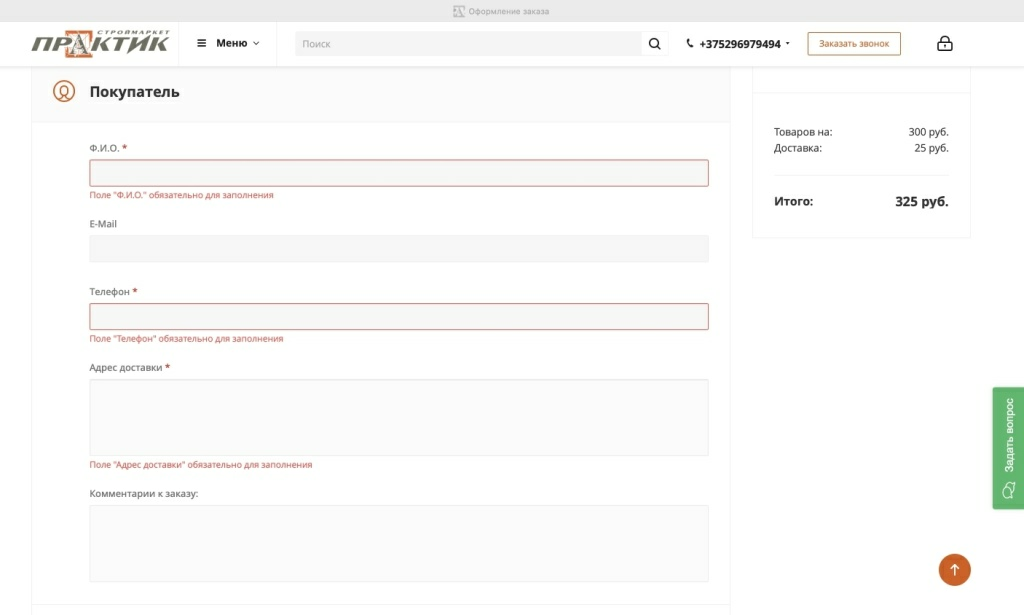Image resolution: width=1024 pixels, height=615 pixels.
Task: Open the Задать вопрос side tab
Action: click(1008, 435)
